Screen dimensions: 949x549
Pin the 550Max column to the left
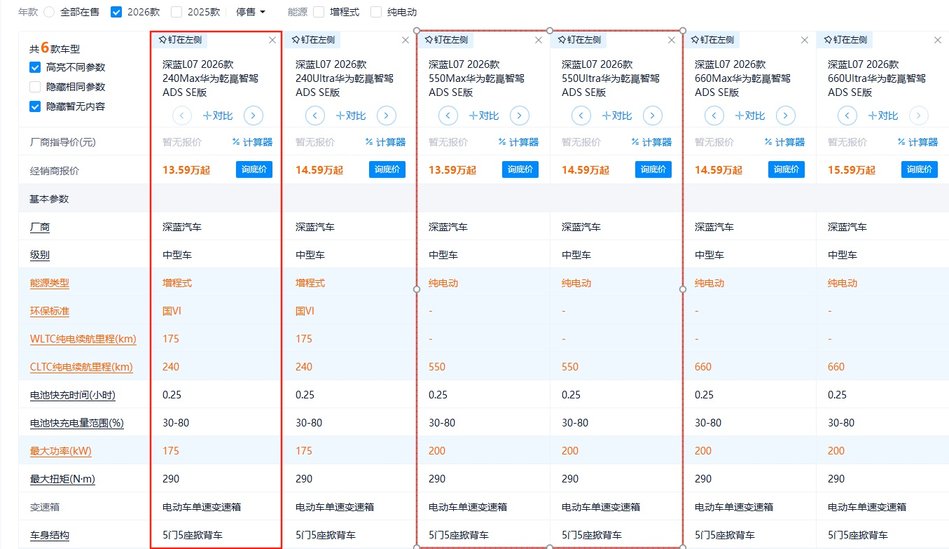(446, 40)
